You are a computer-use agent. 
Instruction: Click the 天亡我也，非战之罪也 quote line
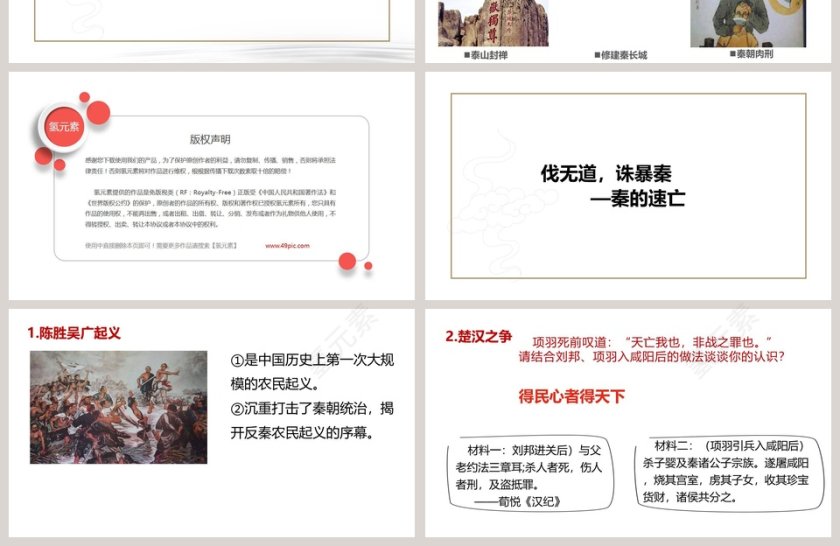coord(652,342)
